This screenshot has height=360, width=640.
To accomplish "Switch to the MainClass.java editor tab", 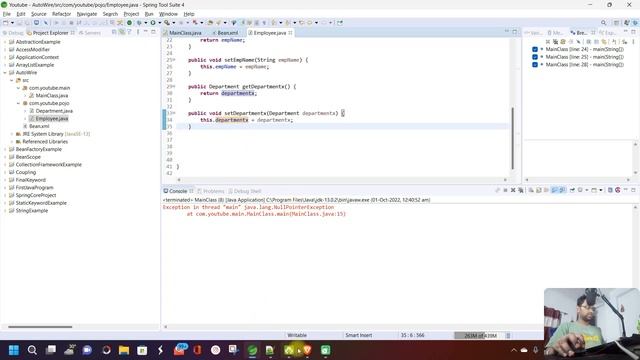I will pos(185,33).
